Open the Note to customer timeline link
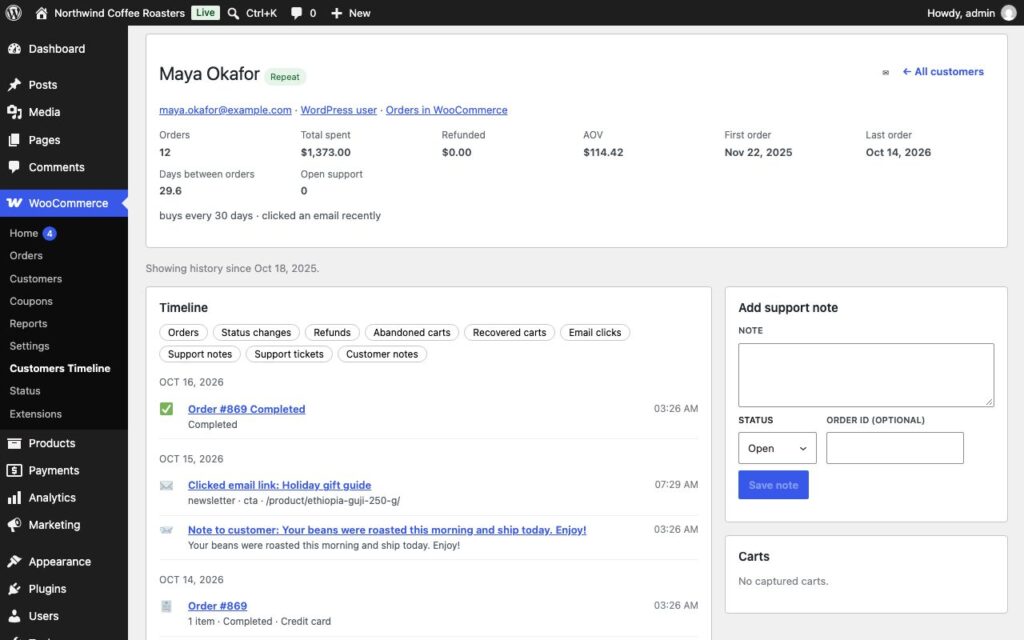The image size is (1024, 640). point(387,530)
